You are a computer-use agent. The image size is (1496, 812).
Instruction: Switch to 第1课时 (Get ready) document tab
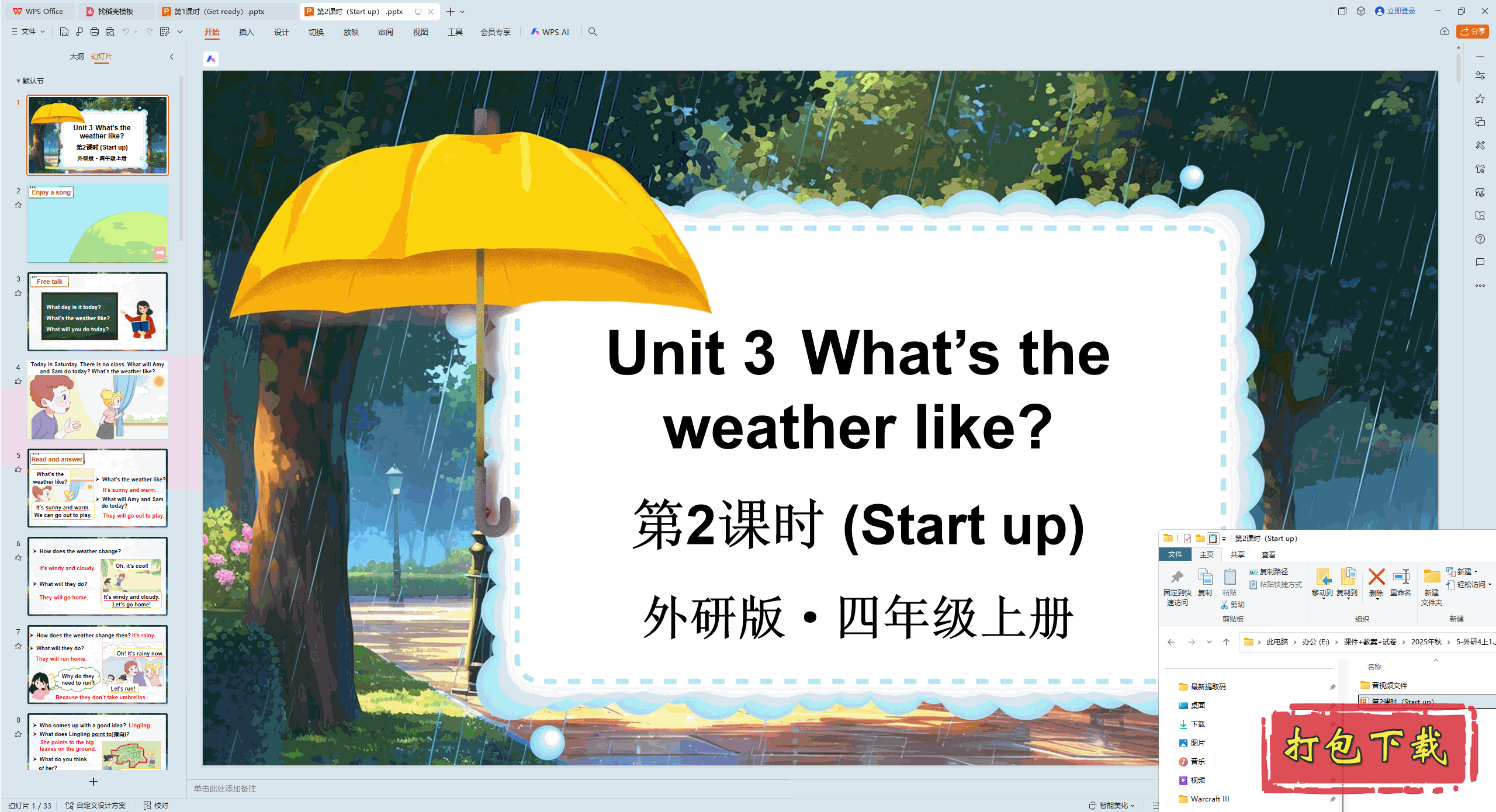click(226, 11)
